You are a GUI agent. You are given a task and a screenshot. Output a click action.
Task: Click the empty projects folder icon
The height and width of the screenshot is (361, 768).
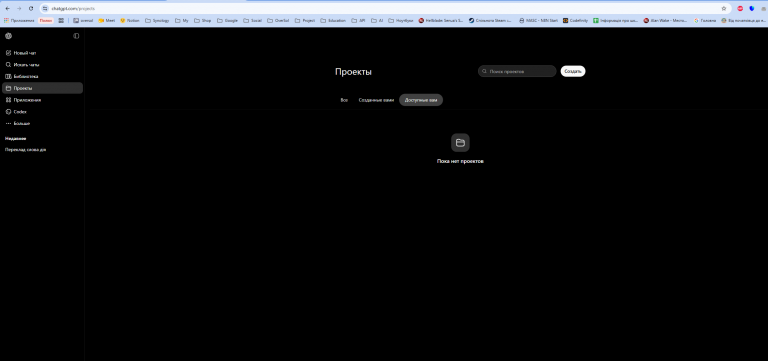460,143
